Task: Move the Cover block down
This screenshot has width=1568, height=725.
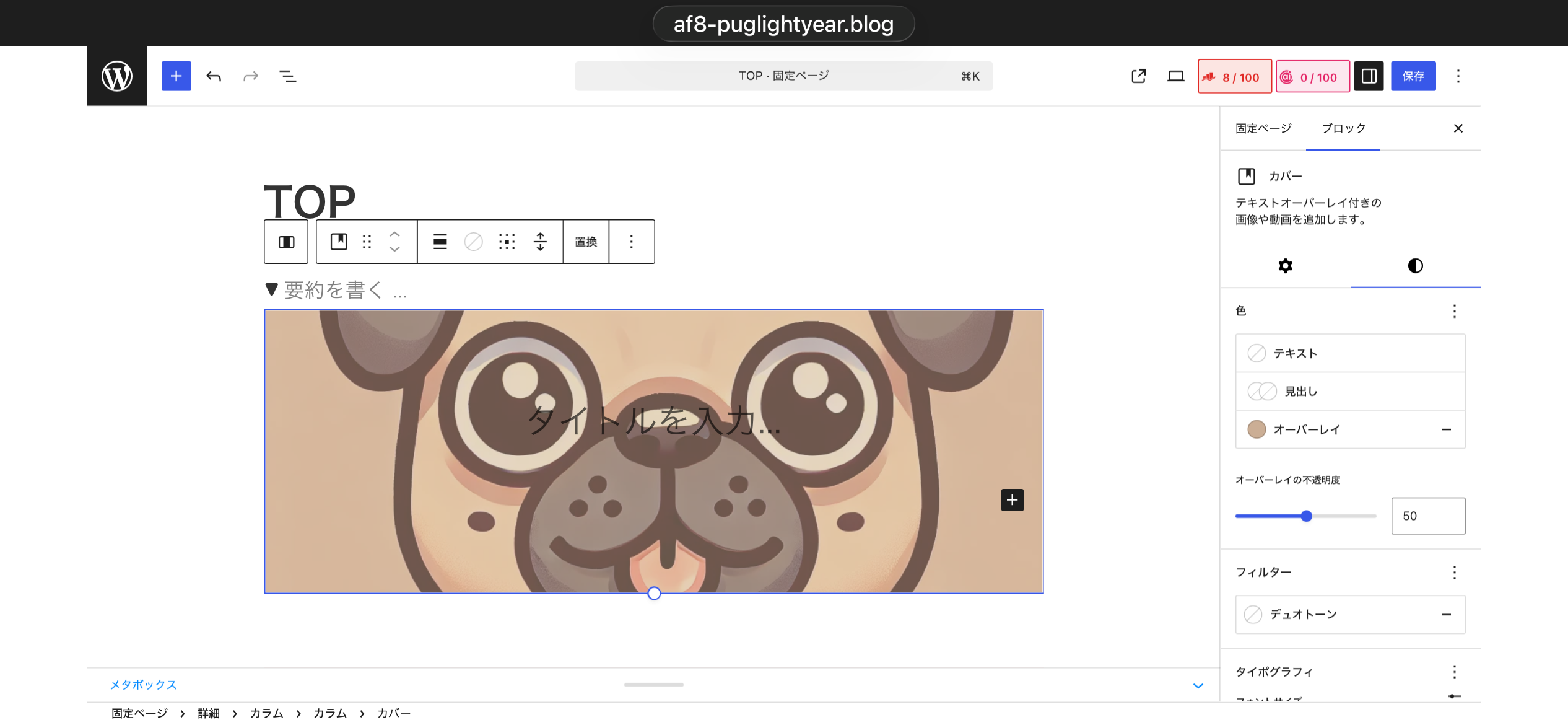Action: click(394, 249)
